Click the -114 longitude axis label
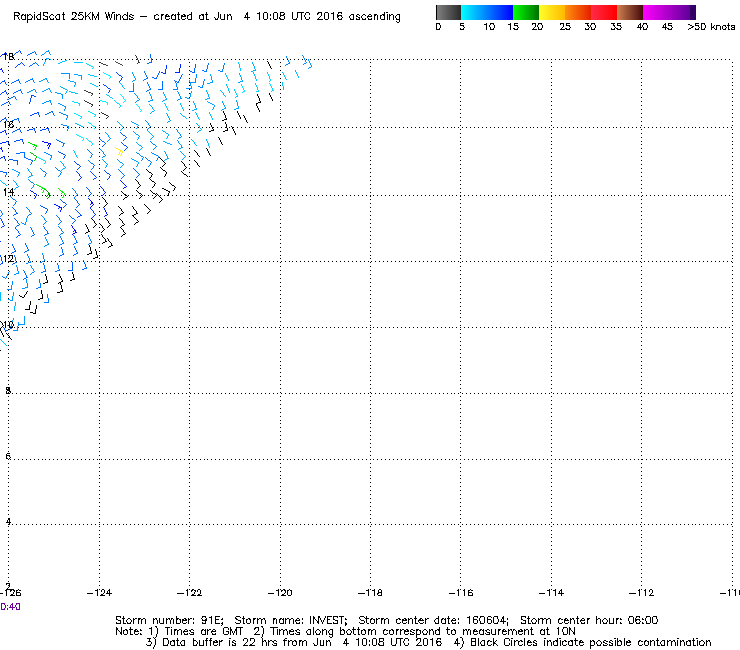 coord(551,593)
